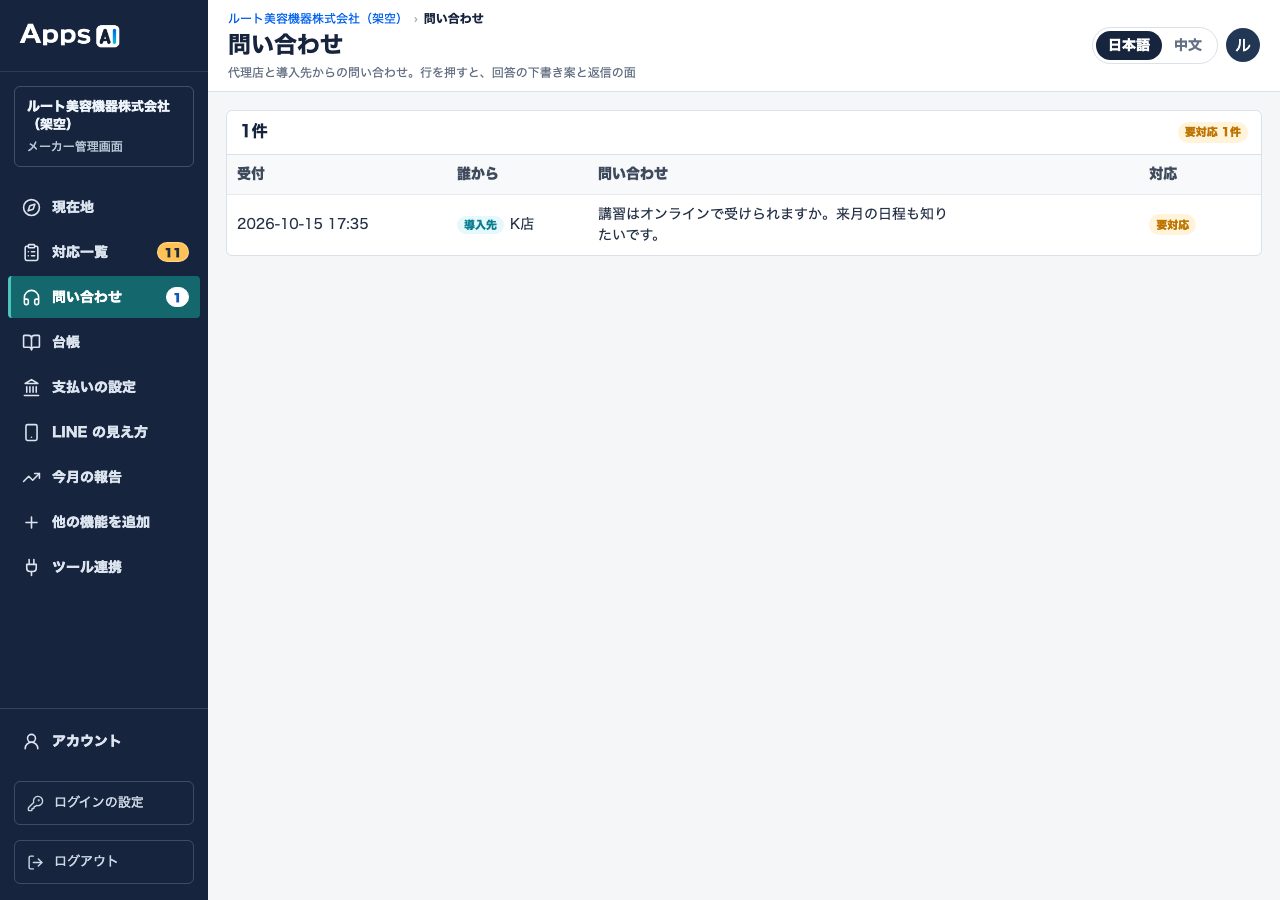Select 台帳 in the sidebar
1280x900 pixels.
click(x=104, y=342)
